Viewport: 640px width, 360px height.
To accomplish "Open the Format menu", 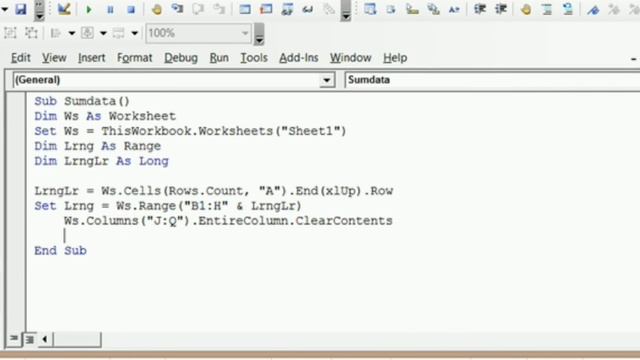I will [x=134, y=58].
